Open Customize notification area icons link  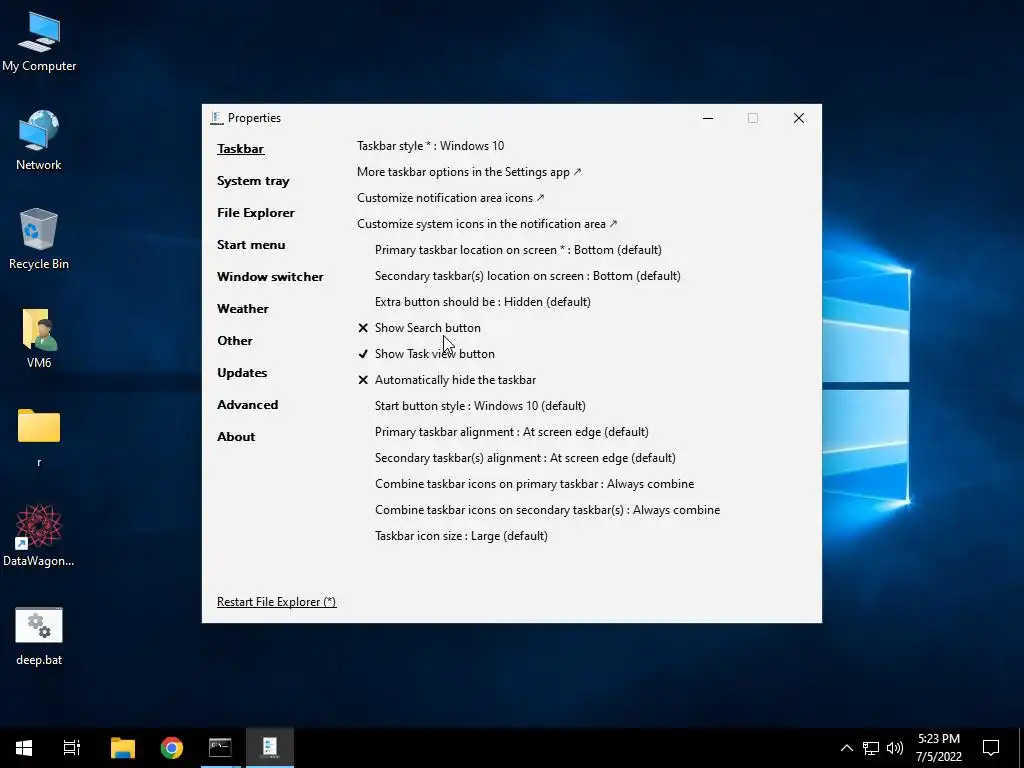(451, 198)
